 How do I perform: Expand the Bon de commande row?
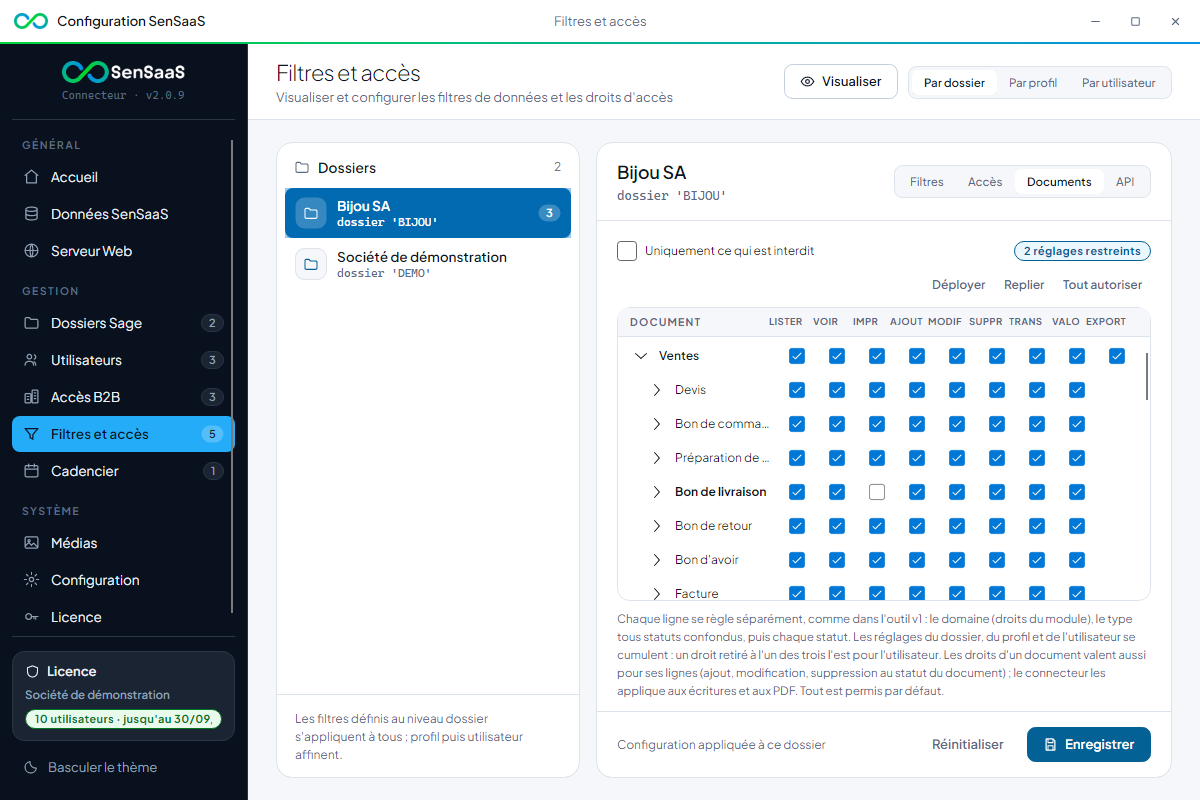(657, 424)
